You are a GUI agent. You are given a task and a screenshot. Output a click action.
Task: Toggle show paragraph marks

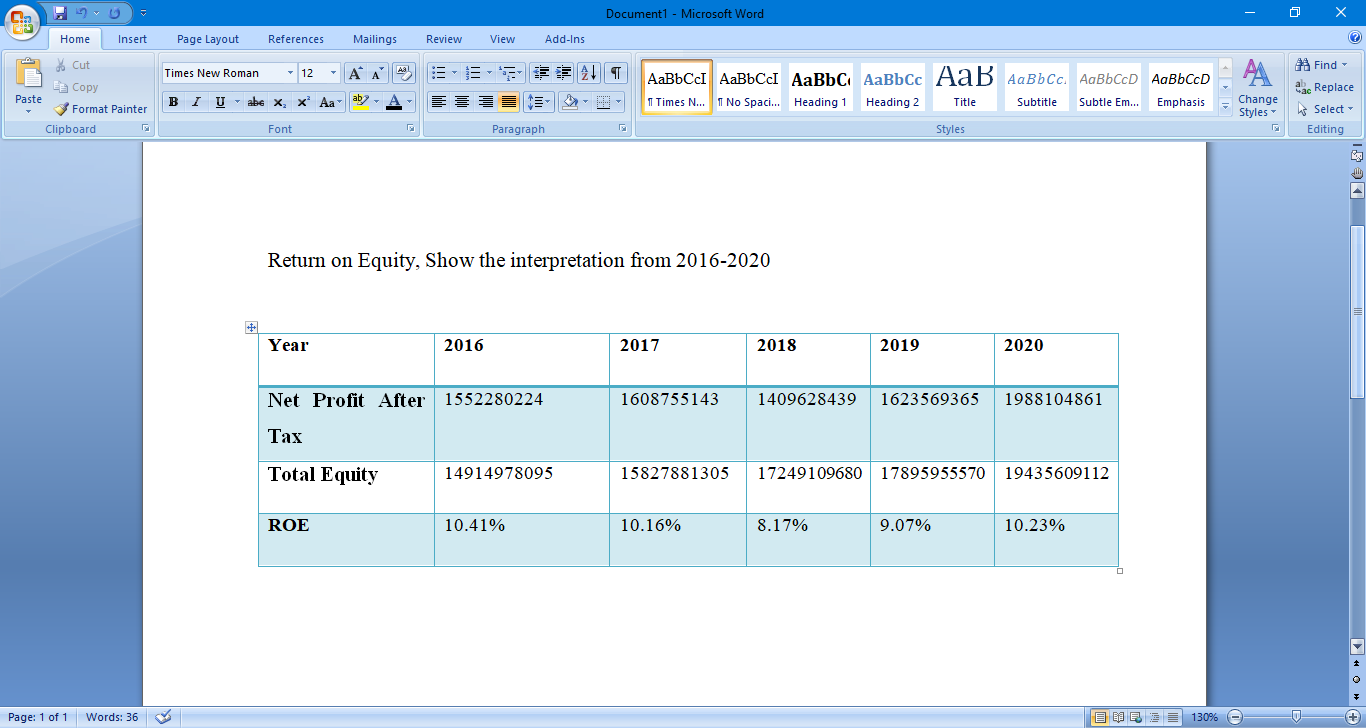click(x=616, y=73)
